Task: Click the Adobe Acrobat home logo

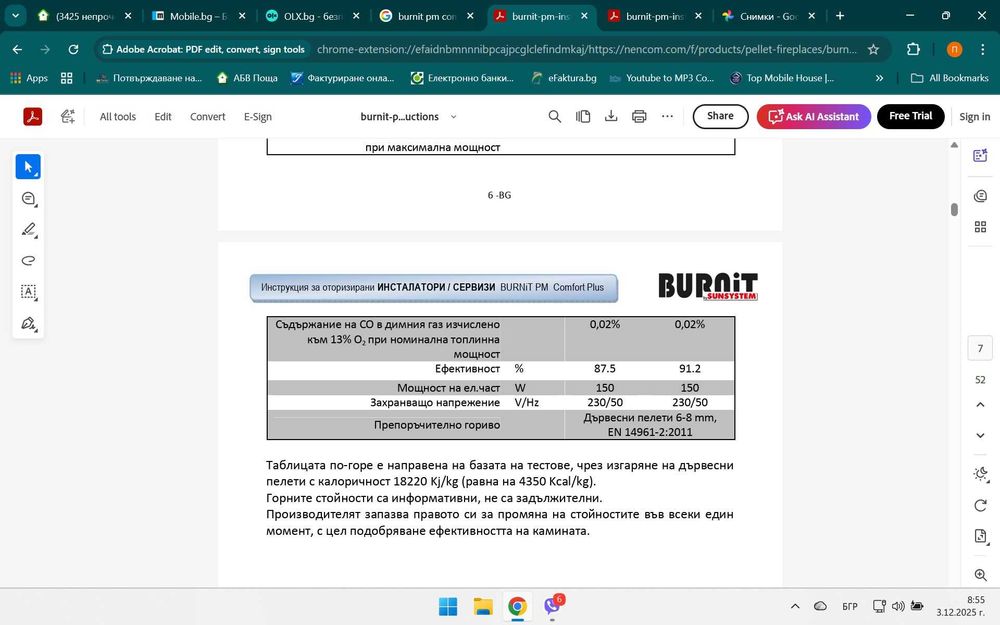Action: [33, 117]
